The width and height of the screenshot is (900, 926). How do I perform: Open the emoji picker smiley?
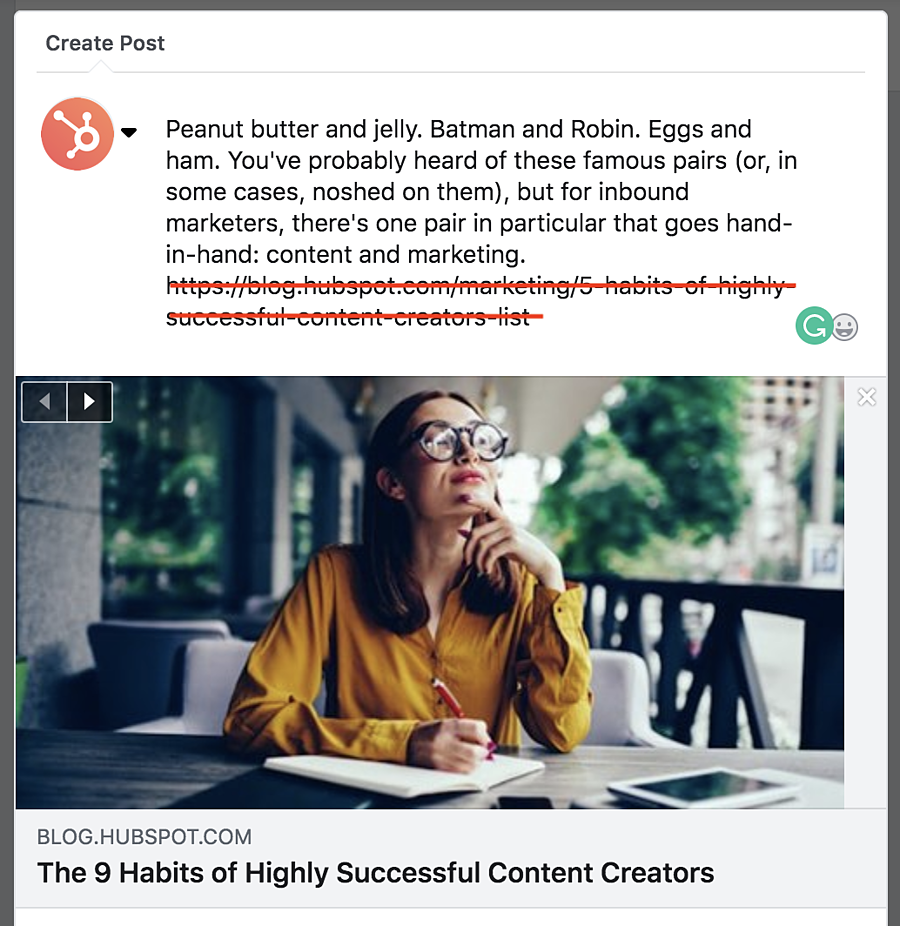point(845,327)
